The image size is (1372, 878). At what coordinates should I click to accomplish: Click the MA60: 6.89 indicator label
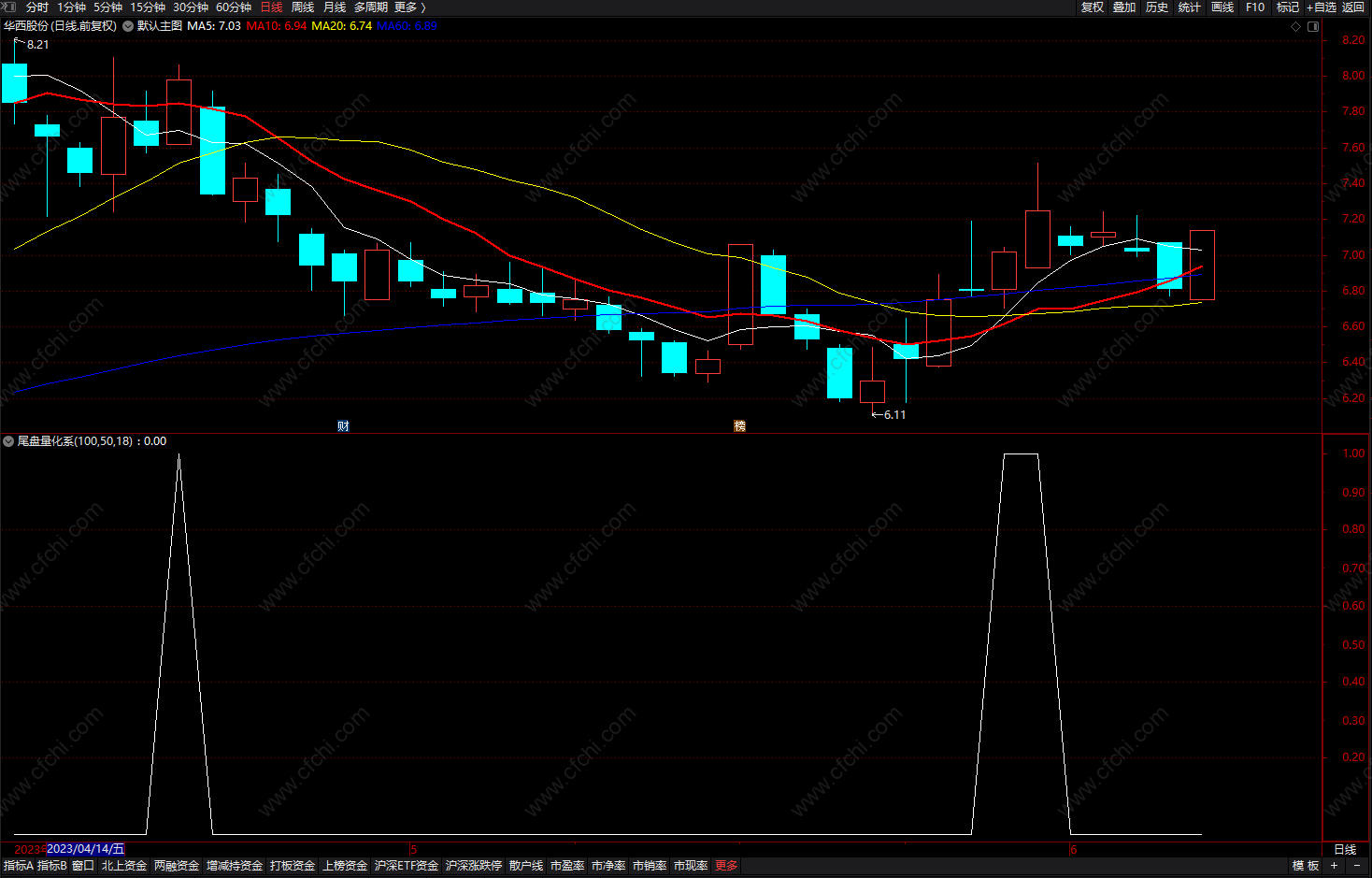[407, 26]
